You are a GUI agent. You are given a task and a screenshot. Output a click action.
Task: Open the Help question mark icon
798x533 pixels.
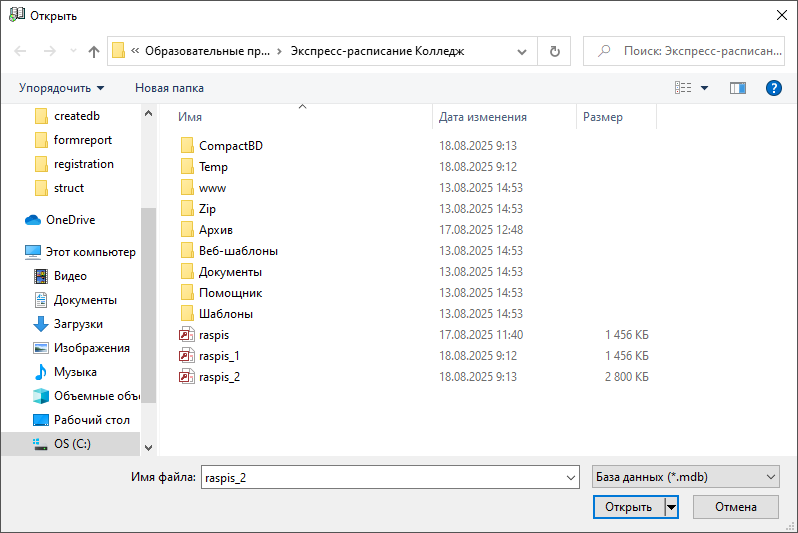tap(773, 88)
